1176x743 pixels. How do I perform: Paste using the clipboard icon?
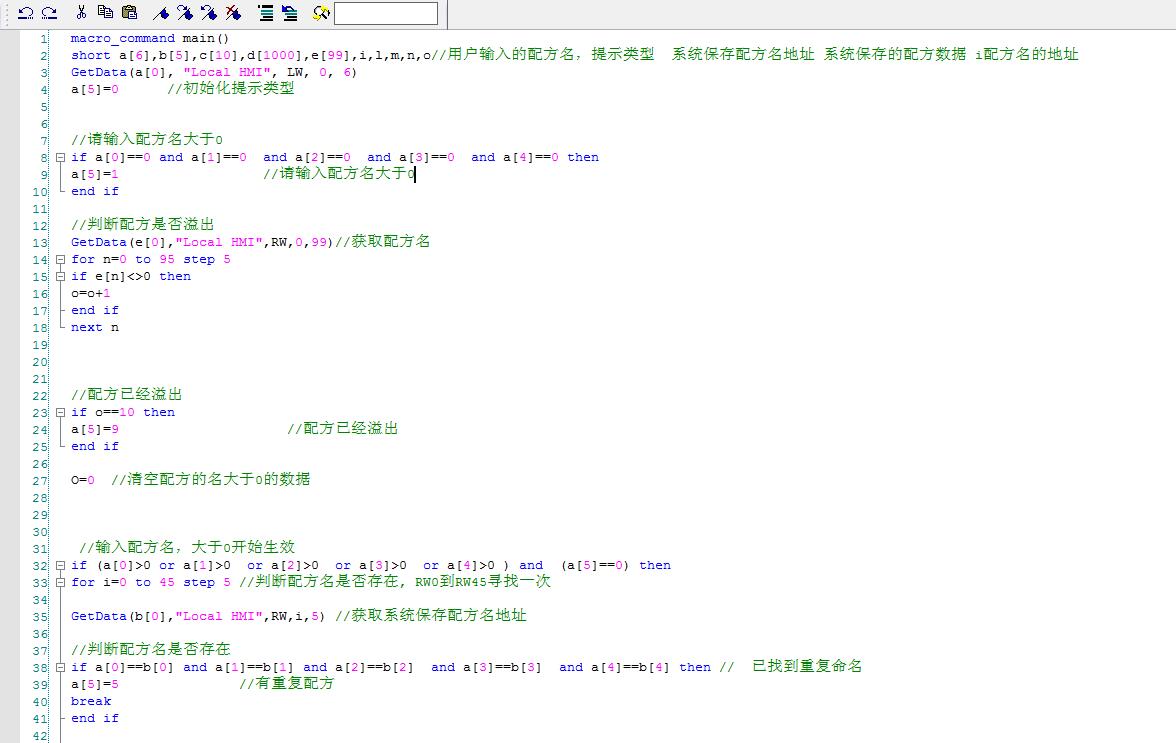point(129,13)
